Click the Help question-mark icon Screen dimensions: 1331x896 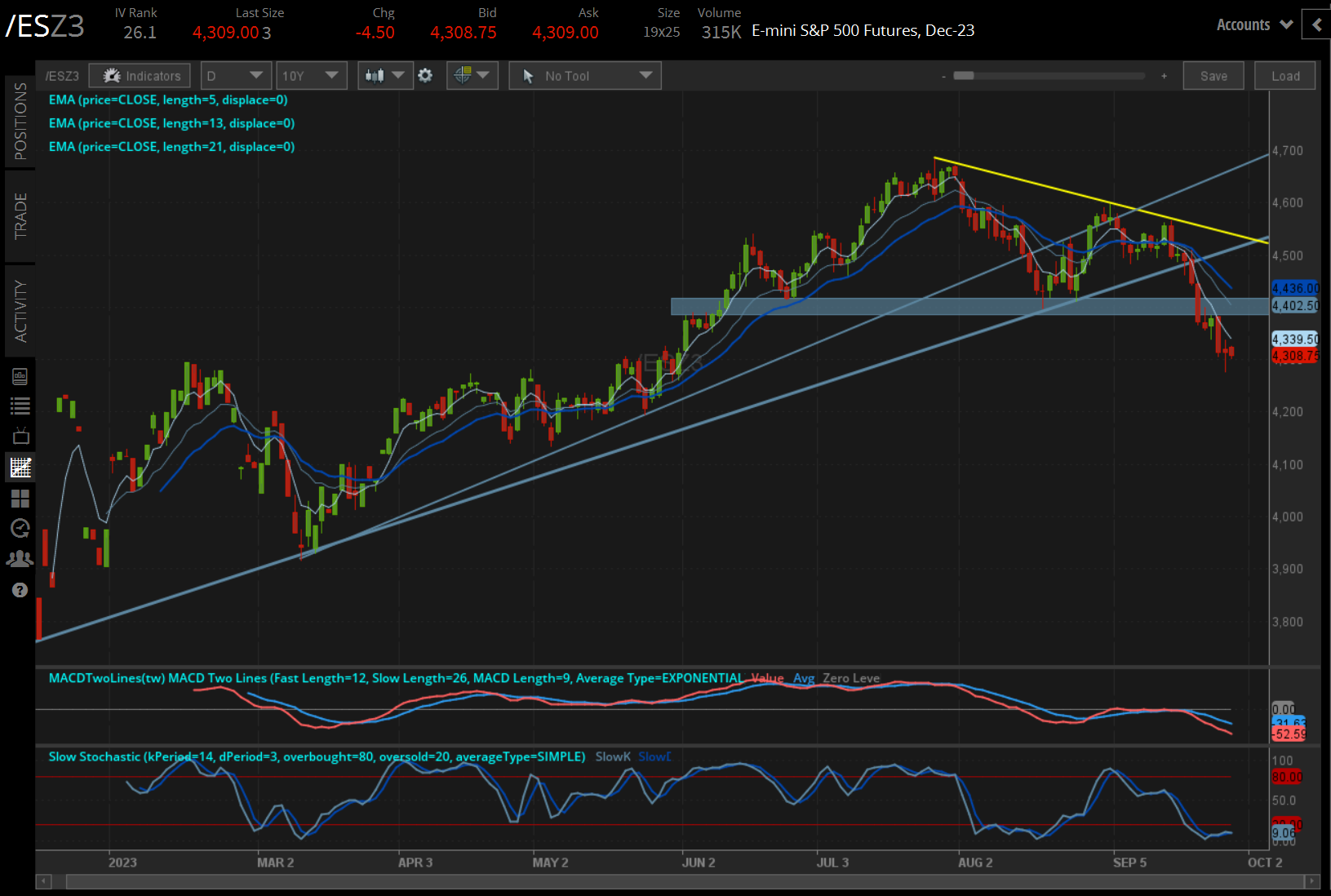point(20,589)
